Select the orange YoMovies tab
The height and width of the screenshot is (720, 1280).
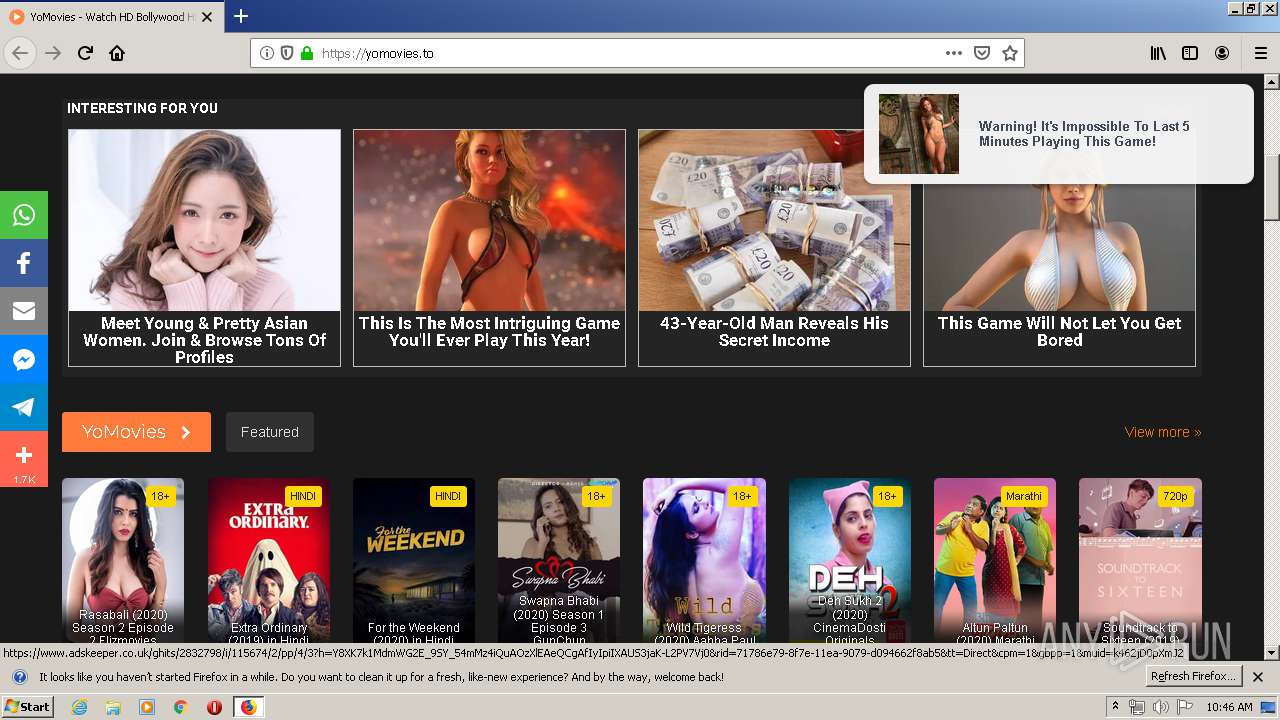(x=136, y=432)
